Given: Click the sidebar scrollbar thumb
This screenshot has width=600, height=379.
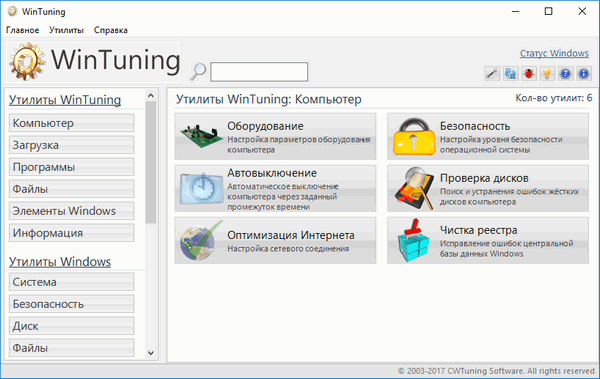Looking at the screenshot, I should [151, 162].
